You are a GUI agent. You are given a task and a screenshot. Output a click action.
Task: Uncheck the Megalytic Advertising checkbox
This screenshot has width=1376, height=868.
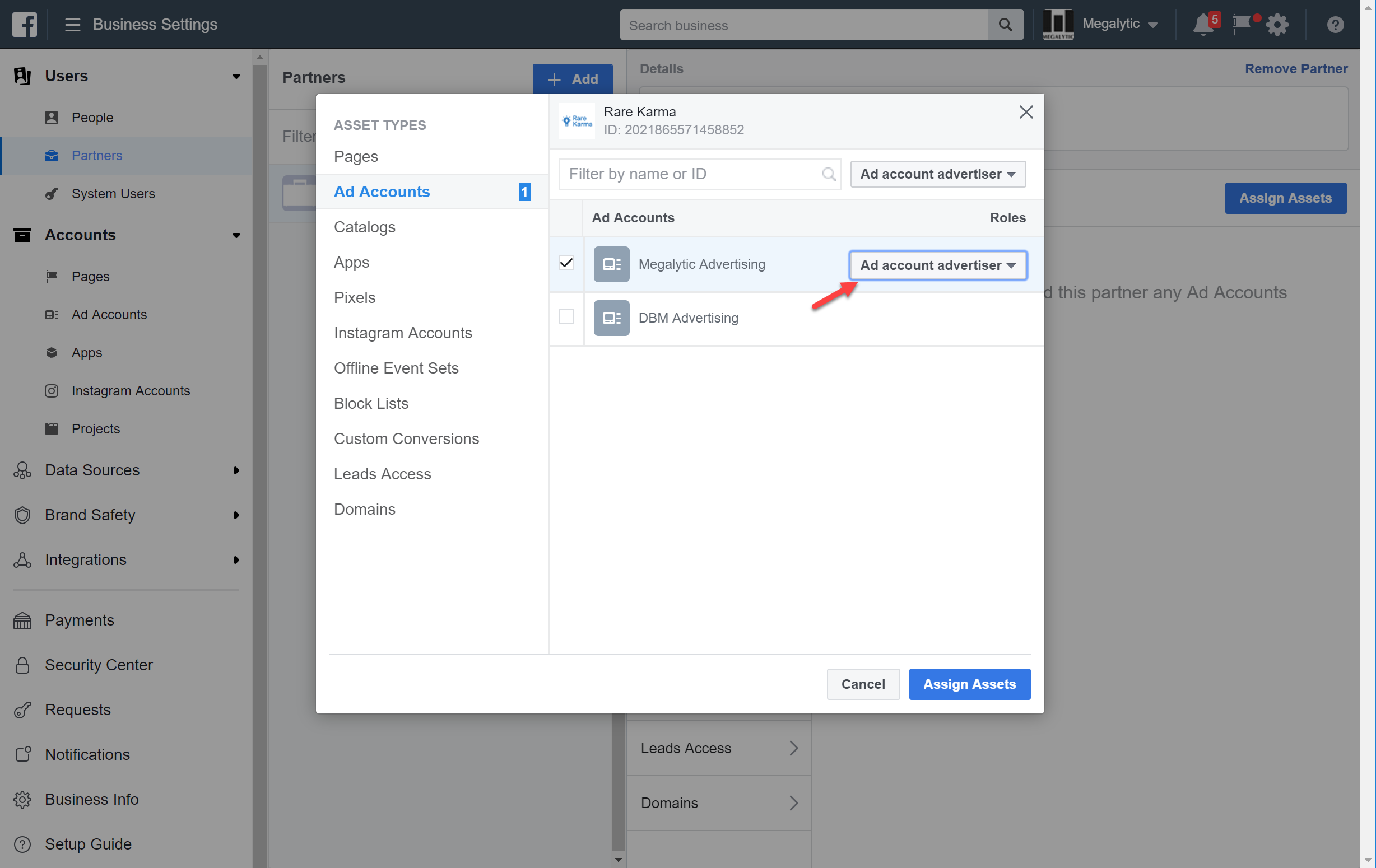click(x=566, y=263)
